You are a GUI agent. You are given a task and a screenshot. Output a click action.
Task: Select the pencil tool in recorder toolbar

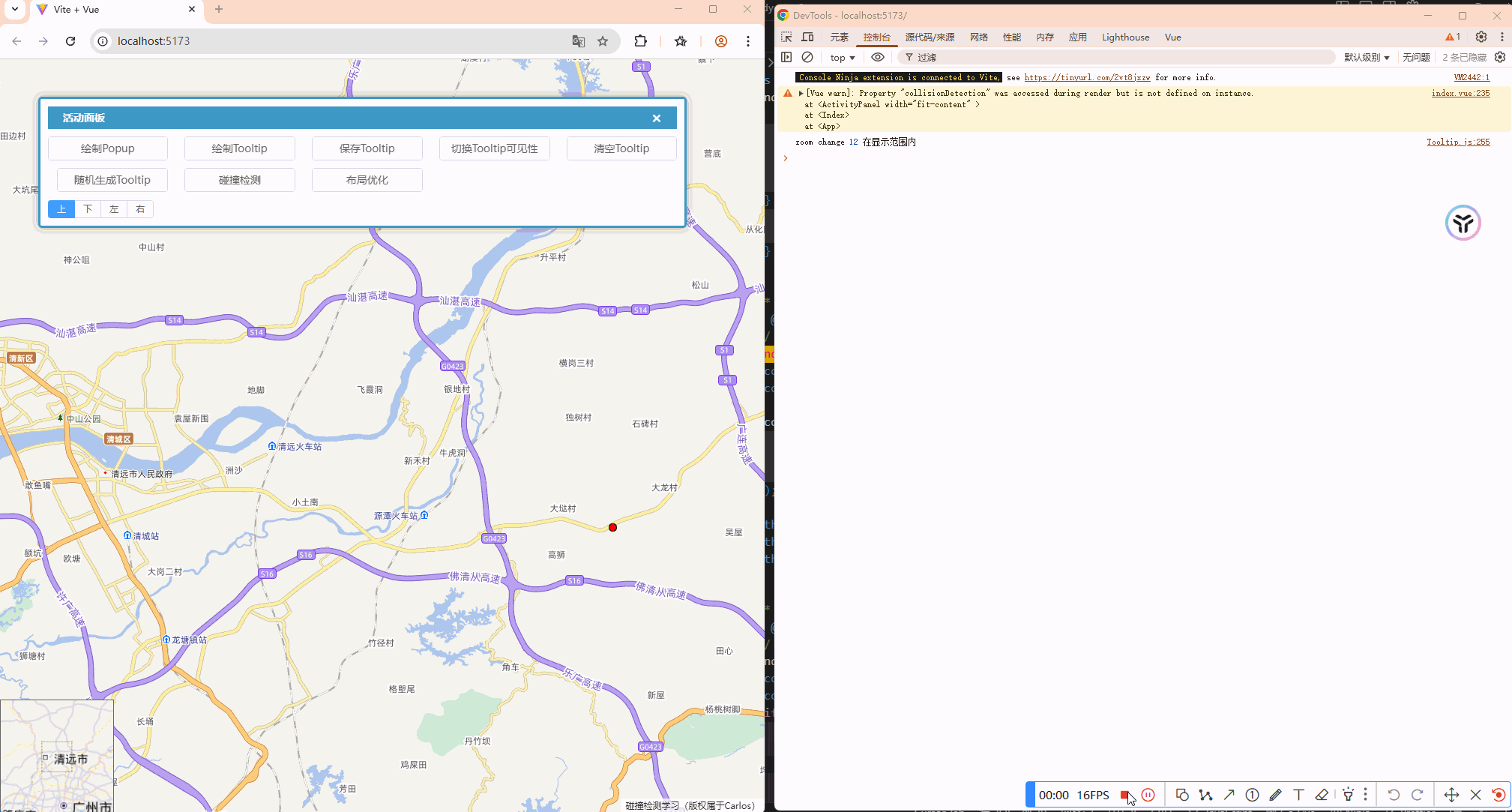point(1275,795)
